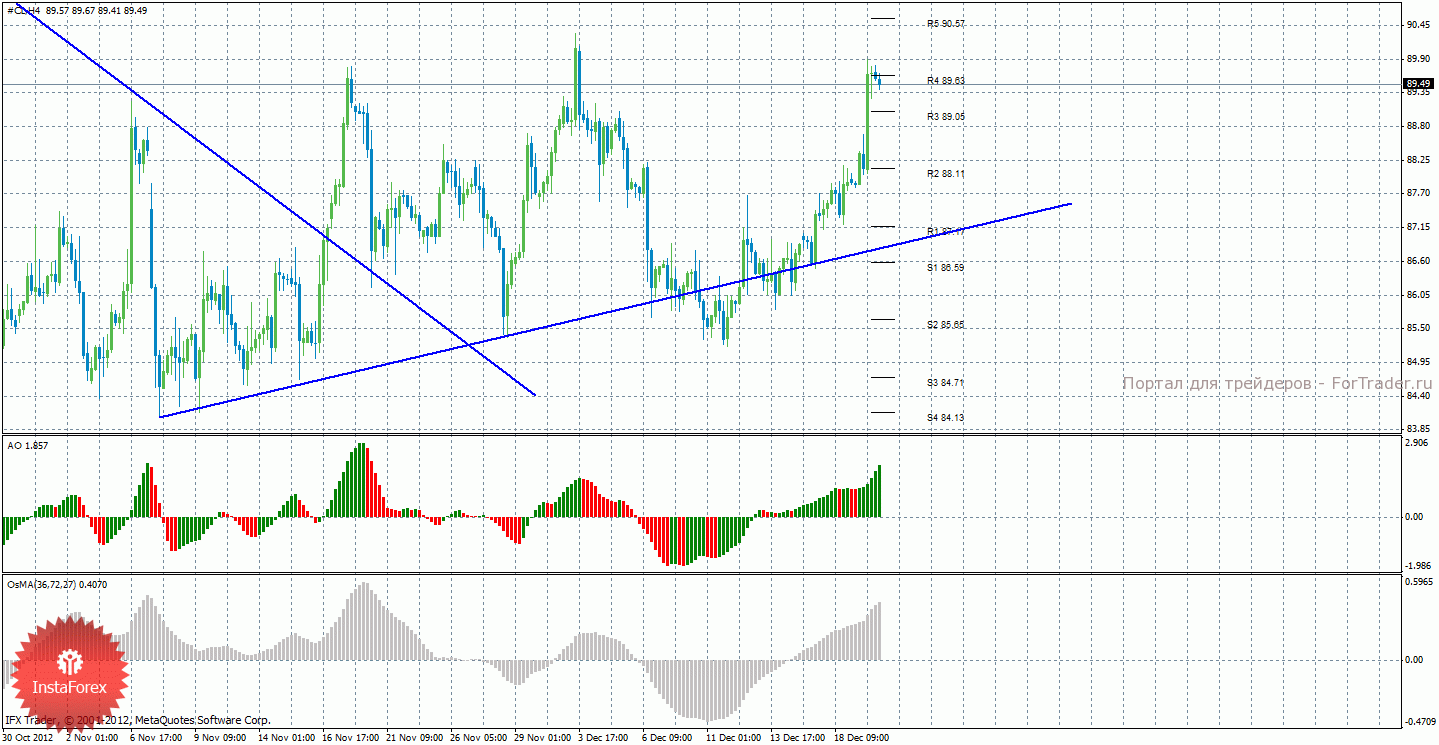Click 88.80 on the price axis
The width and height of the screenshot is (1439, 745).
click(x=1419, y=126)
